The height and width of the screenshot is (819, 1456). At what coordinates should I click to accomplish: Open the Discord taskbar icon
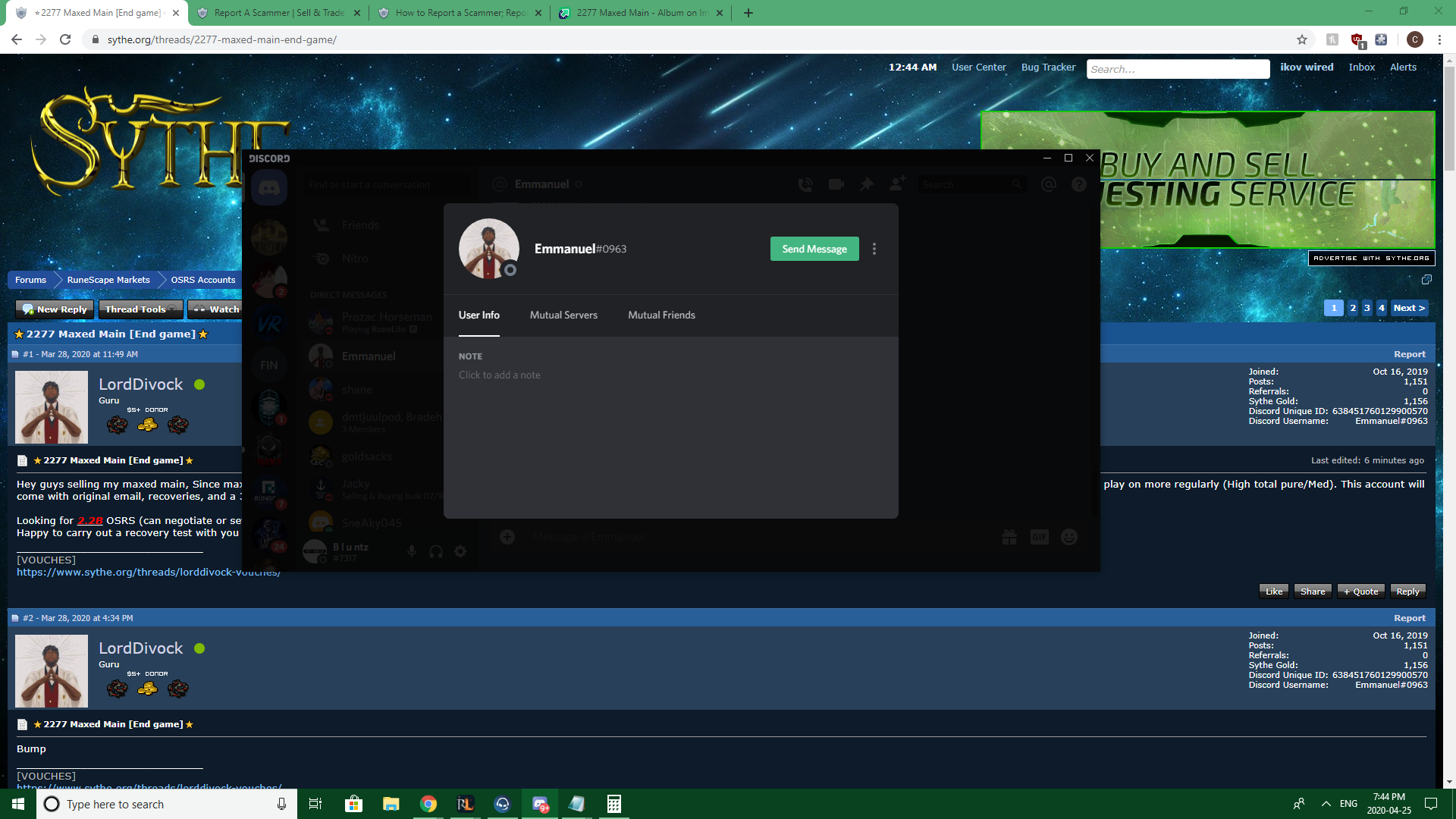pos(540,804)
